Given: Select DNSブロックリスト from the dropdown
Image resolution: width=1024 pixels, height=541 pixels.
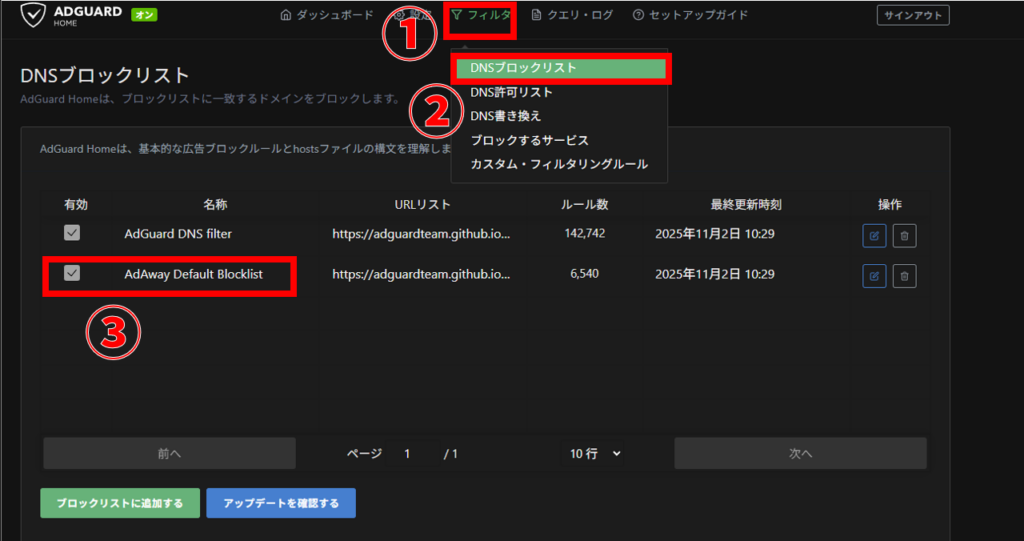Looking at the screenshot, I should coord(559,67).
